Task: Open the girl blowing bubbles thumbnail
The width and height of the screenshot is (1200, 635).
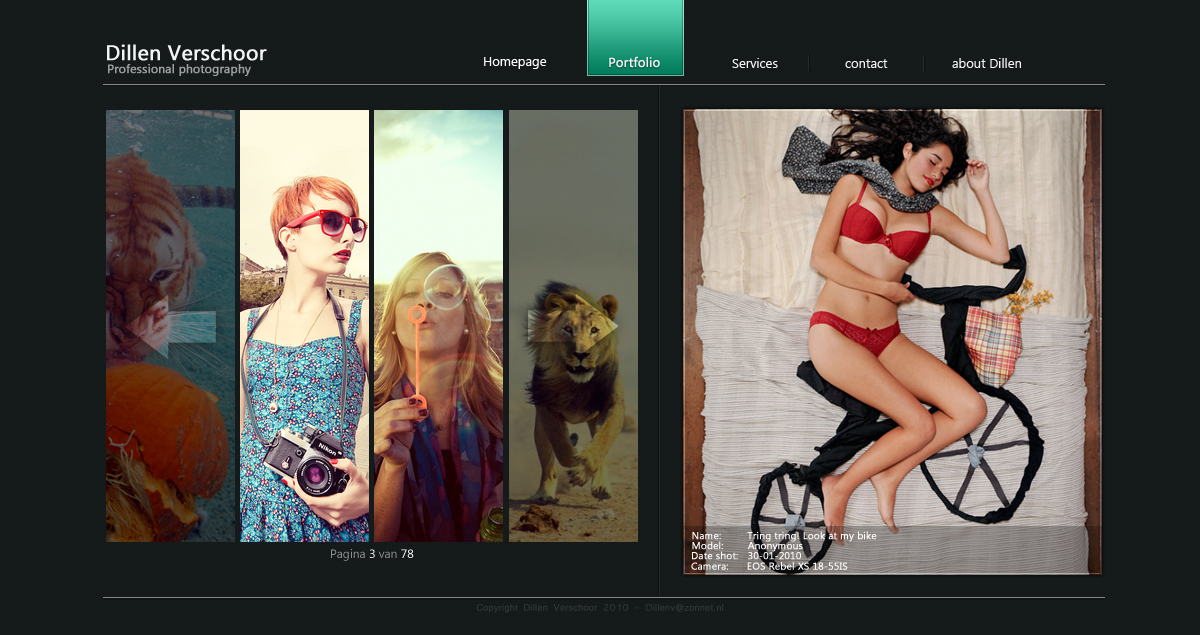Action: [x=438, y=326]
